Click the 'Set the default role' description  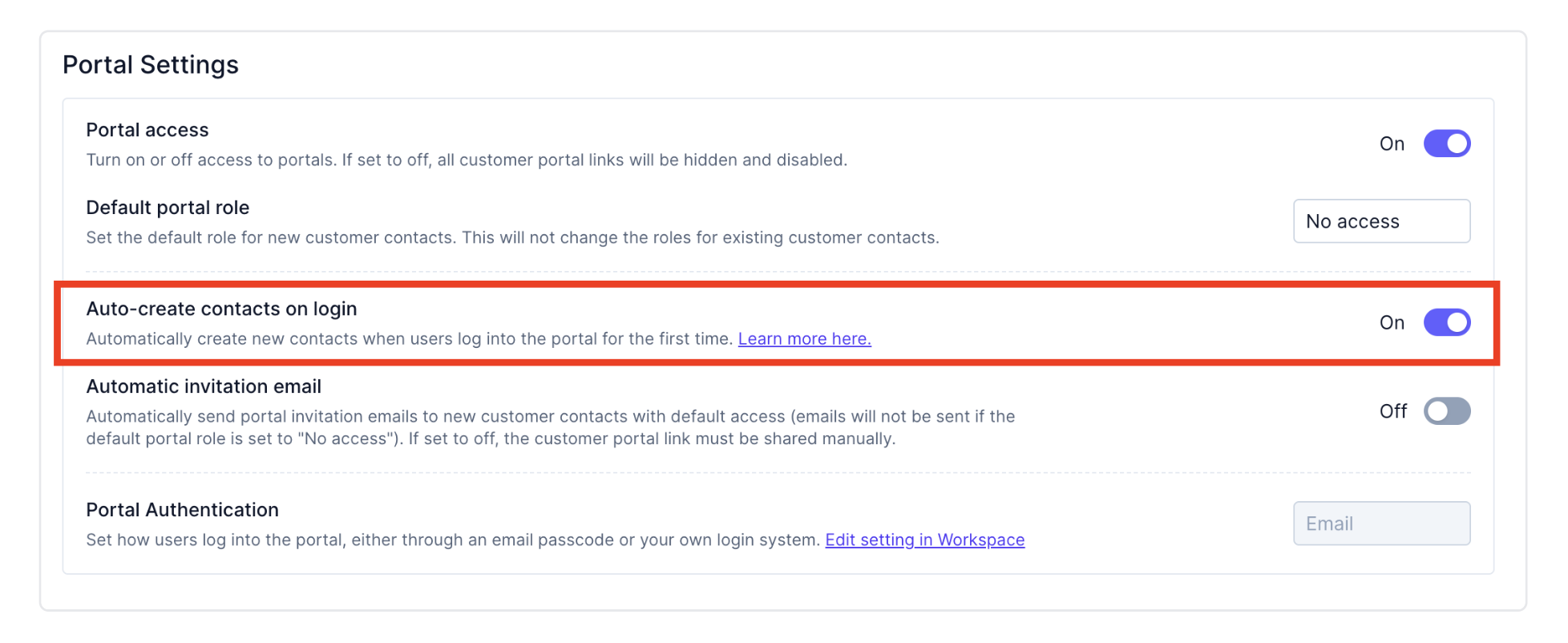[x=512, y=238]
